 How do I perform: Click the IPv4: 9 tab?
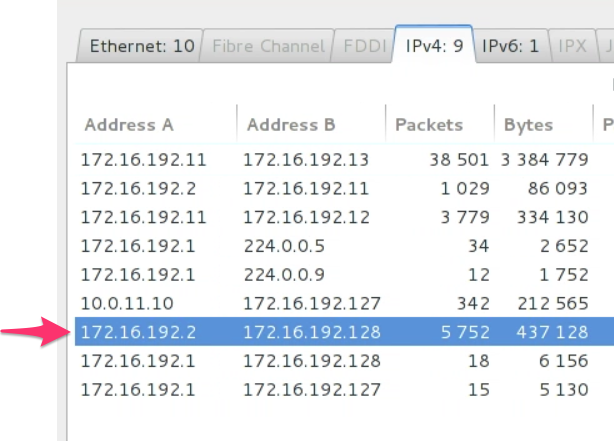pos(434,46)
